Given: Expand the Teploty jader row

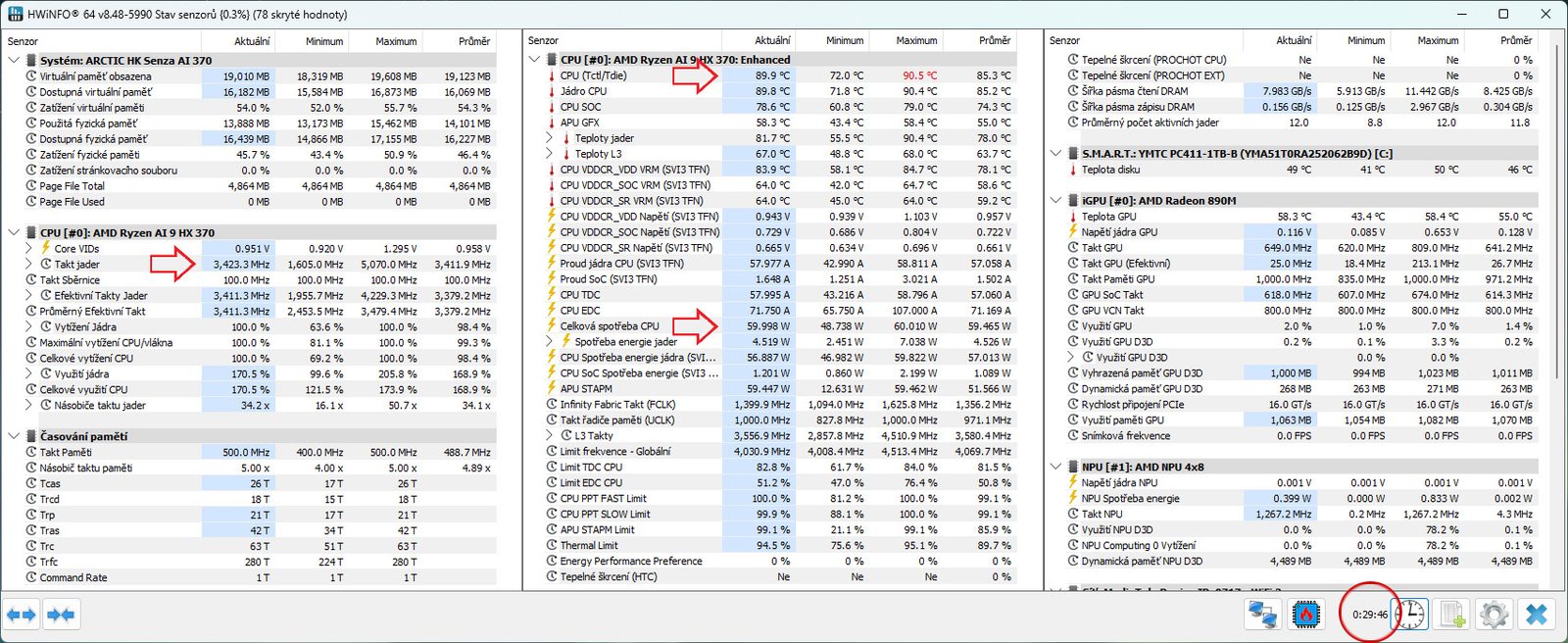Looking at the screenshot, I should (549, 138).
